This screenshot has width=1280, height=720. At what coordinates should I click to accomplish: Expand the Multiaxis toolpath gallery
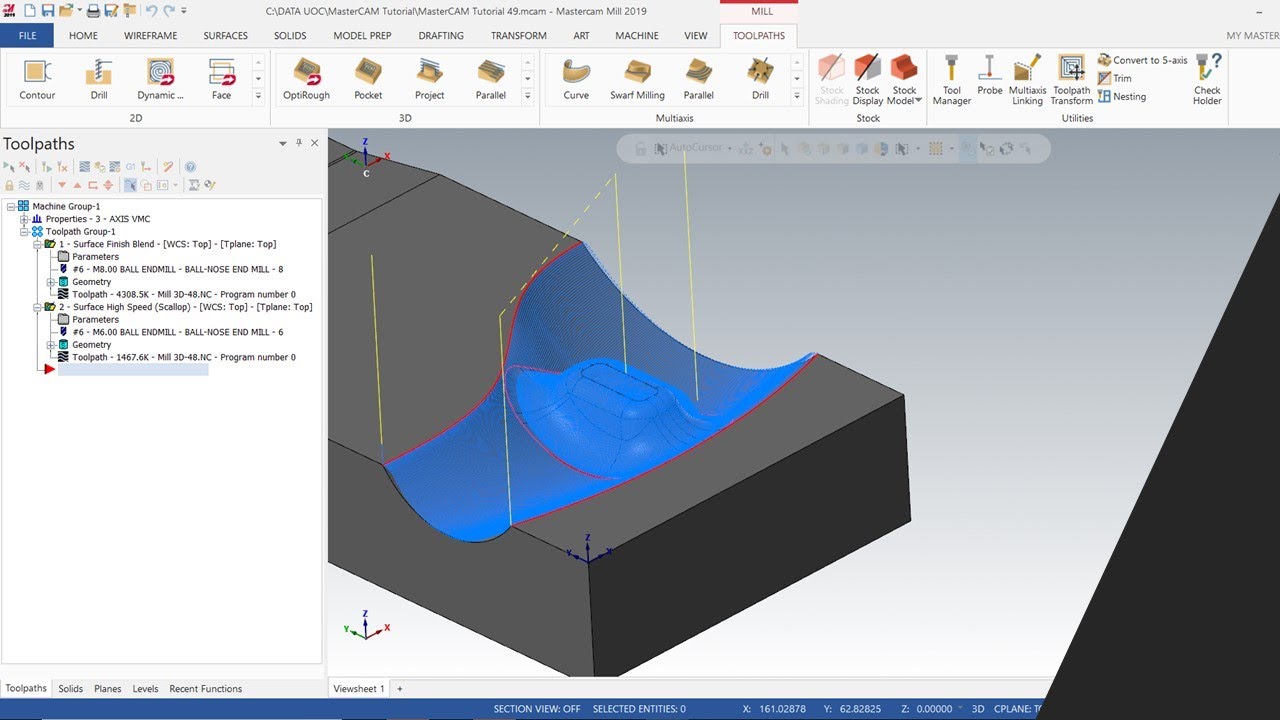(797, 96)
